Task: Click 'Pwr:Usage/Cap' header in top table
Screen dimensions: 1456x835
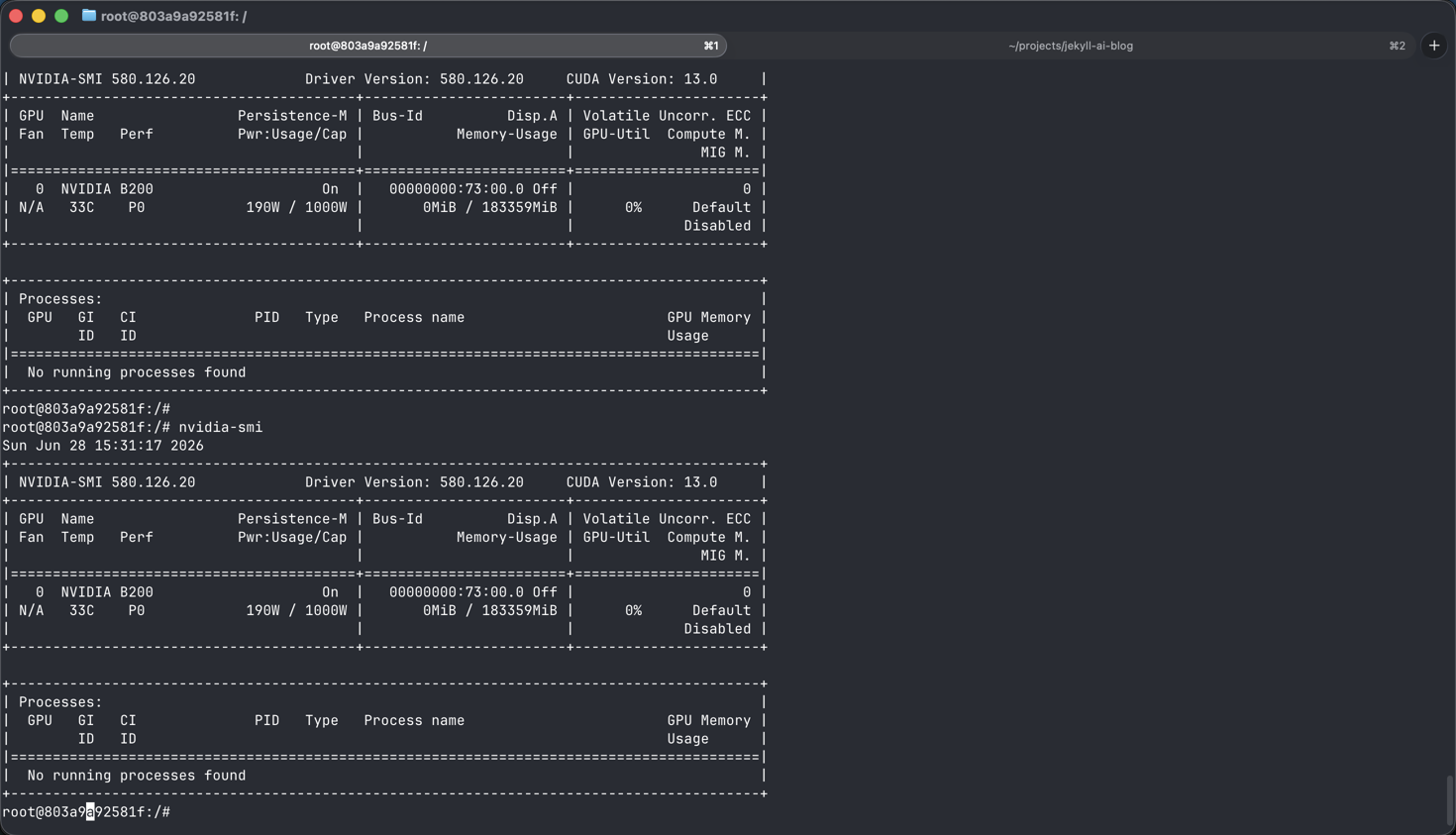Action: point(292,135)
